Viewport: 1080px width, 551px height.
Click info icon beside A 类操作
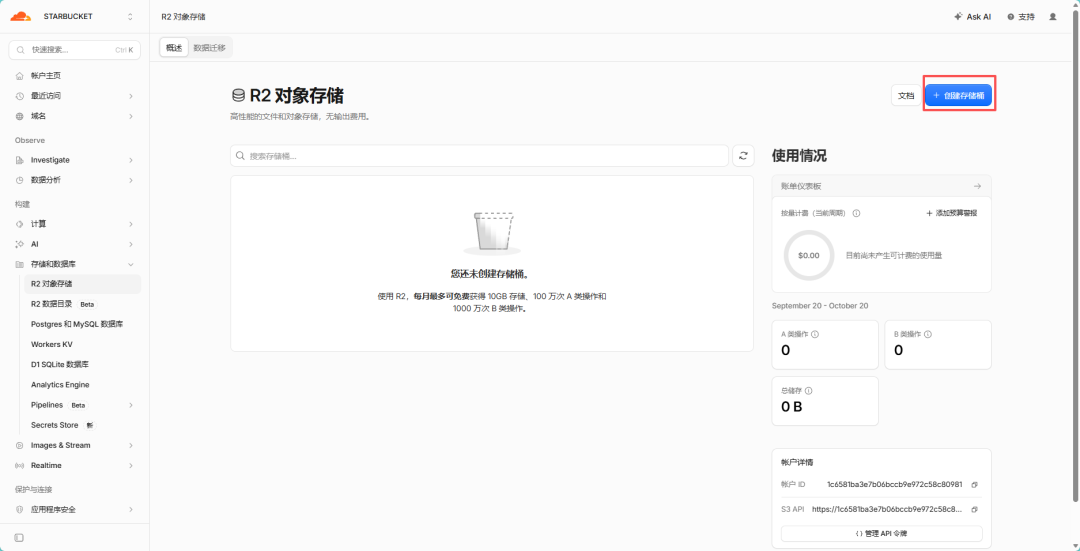click(x=815, y=334)
